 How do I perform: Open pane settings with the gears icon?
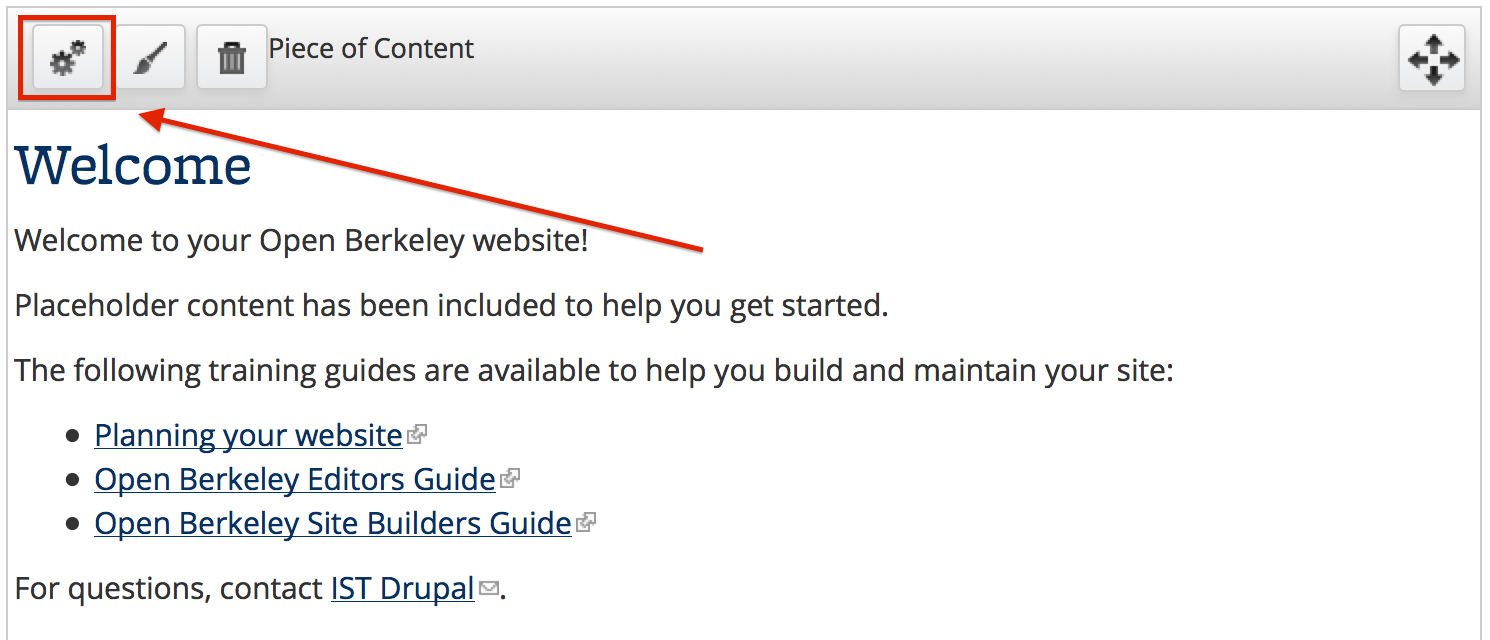coord(68,58)
